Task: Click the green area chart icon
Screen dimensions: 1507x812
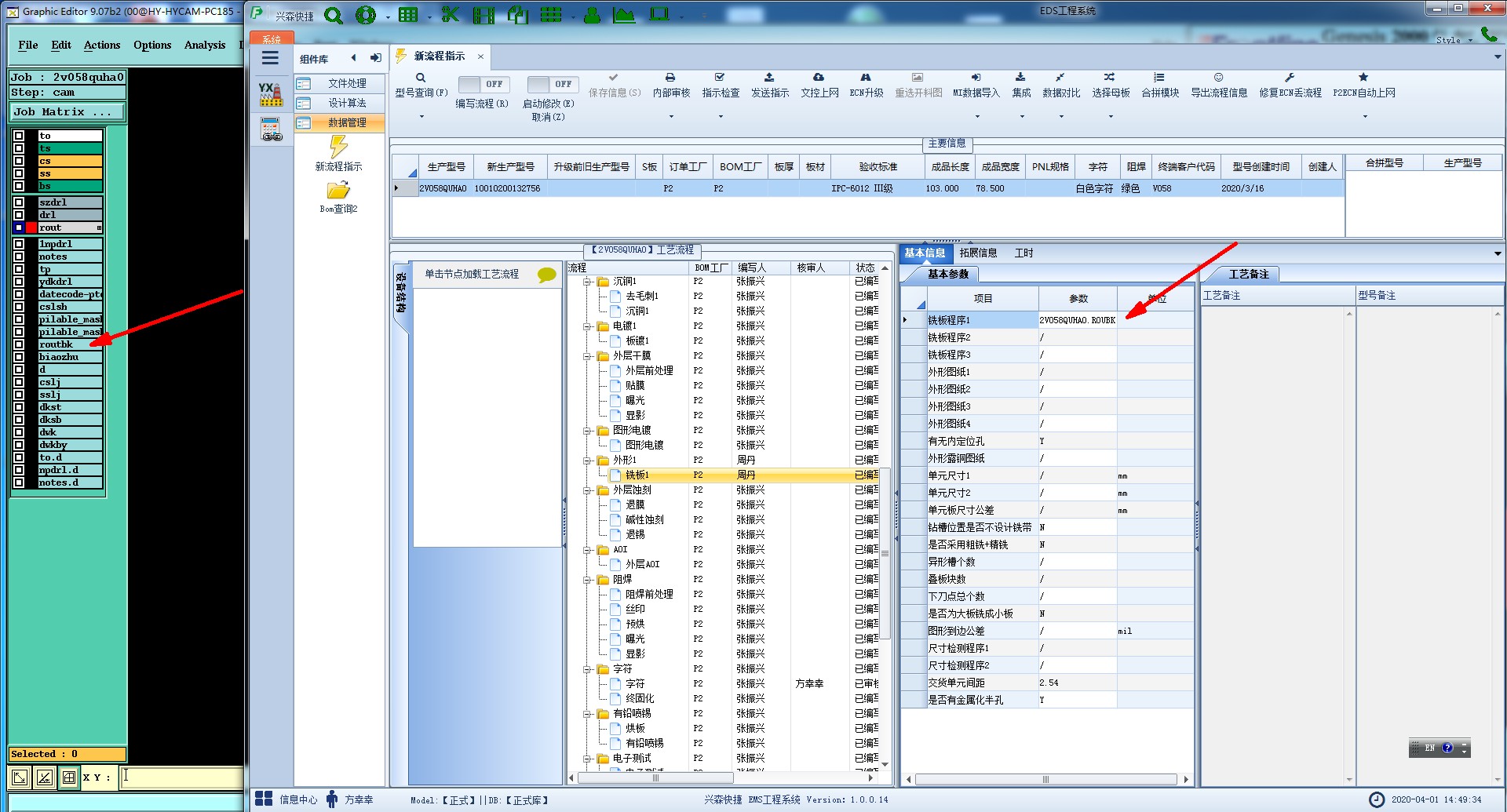Action: pyautogui.click(x=624, y=15)
